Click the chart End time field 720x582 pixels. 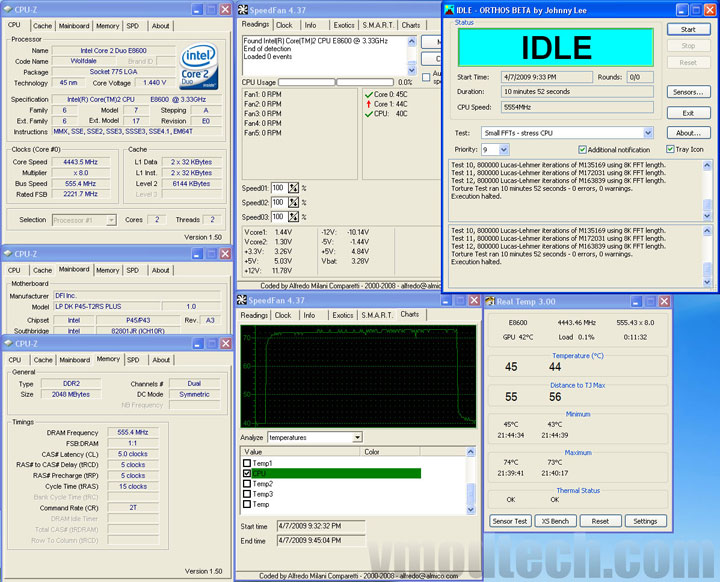(x=321, y=541)
